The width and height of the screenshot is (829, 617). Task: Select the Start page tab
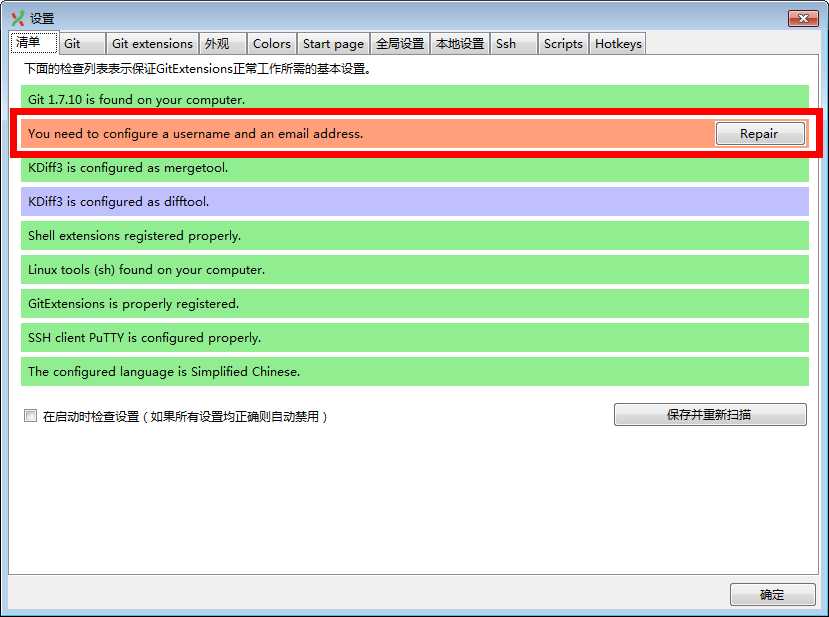click(x=333, y=44)
